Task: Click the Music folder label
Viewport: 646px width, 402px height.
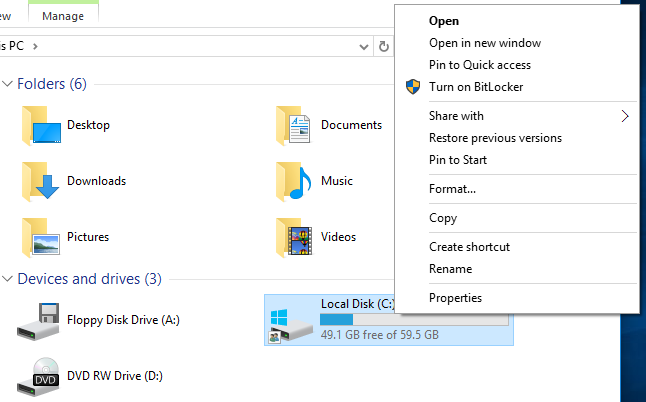Action: click(x=337, y=181)
